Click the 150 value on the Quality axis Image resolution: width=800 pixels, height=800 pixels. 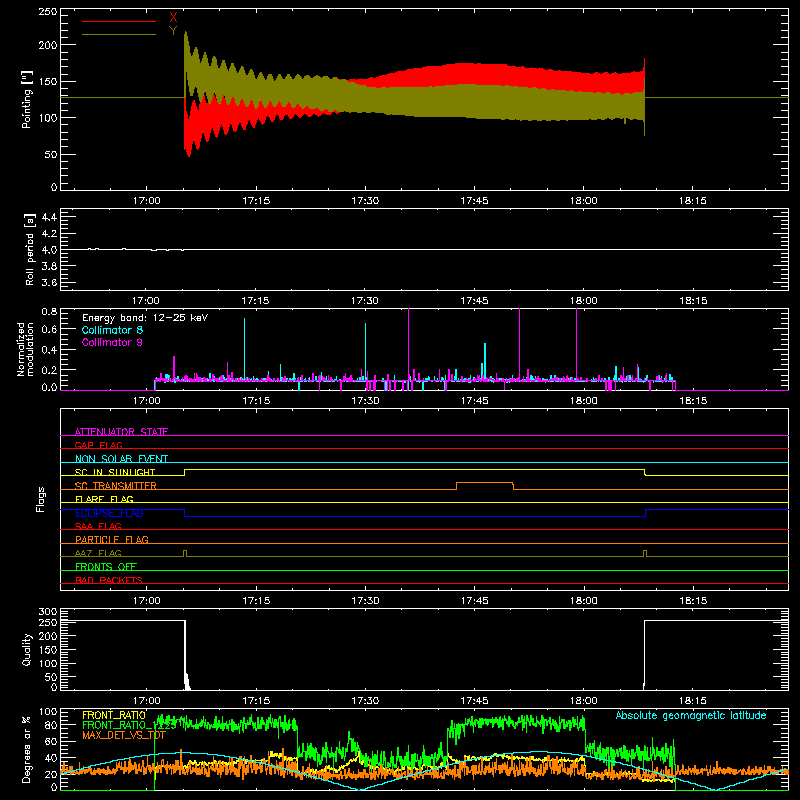click(48, 650)
